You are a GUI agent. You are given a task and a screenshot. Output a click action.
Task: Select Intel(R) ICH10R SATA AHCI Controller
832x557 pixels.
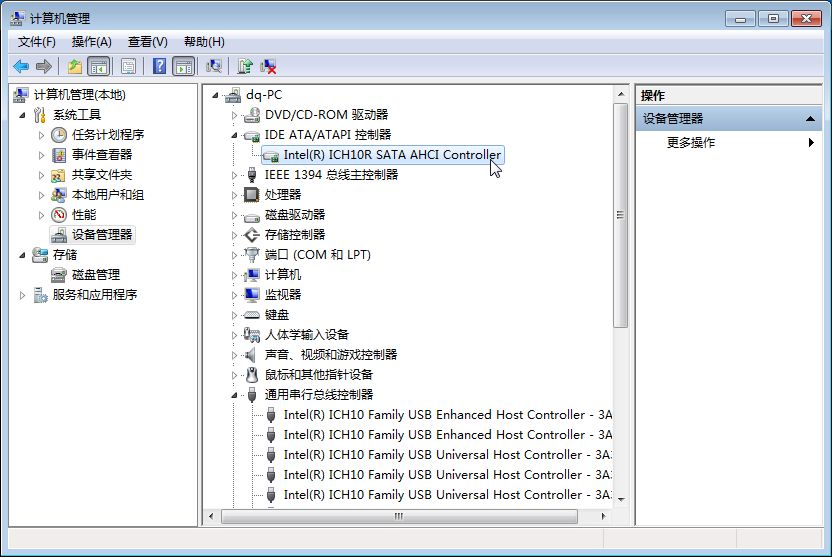tap(392, 155)
